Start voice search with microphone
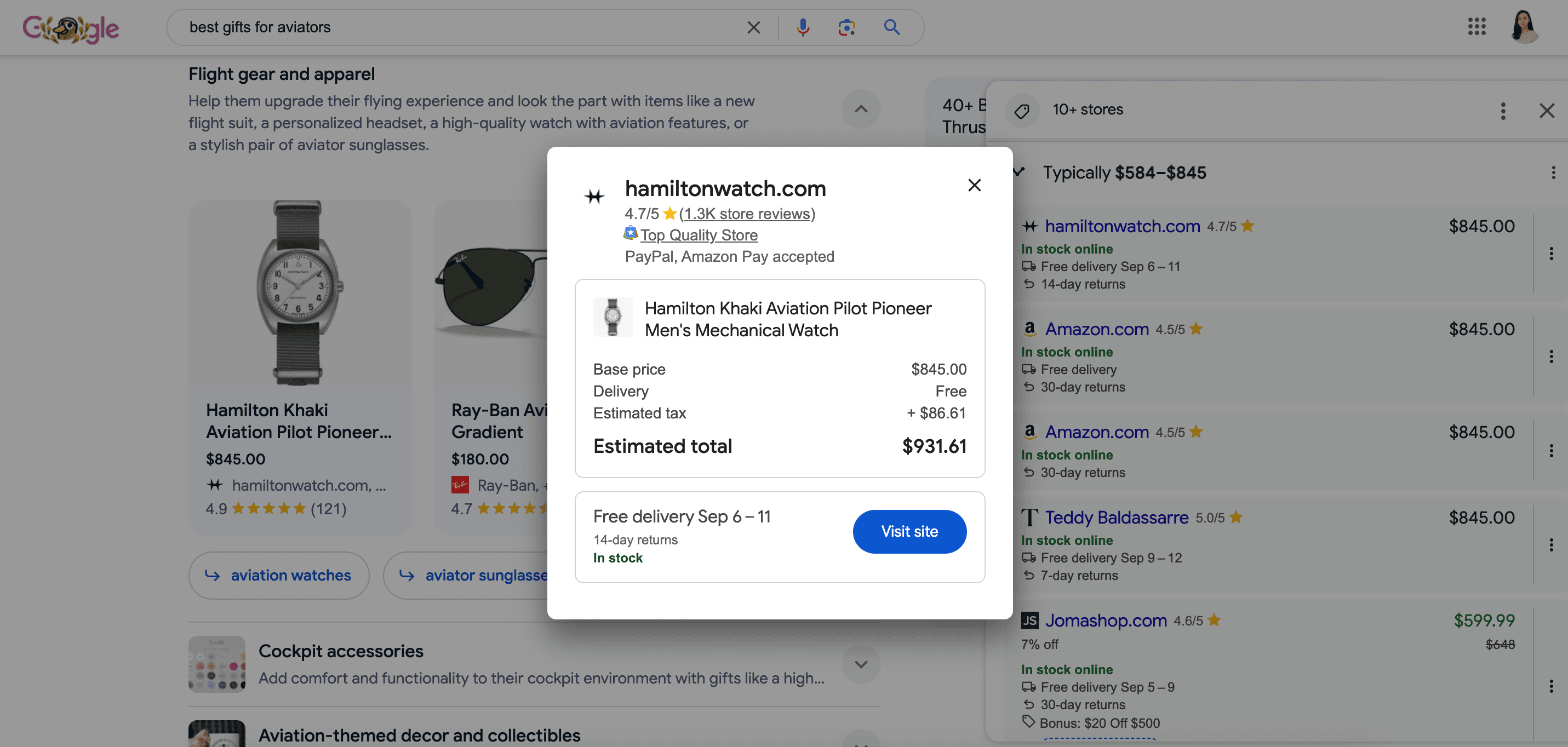Screen dimensions: 1568x747 (x=803, y=27)
